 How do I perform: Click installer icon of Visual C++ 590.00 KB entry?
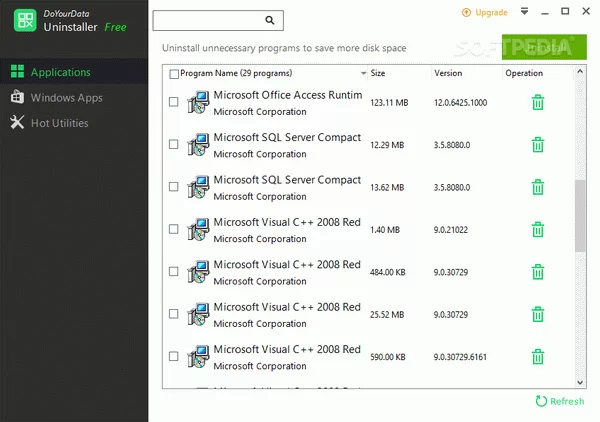[x=198, y=357]
